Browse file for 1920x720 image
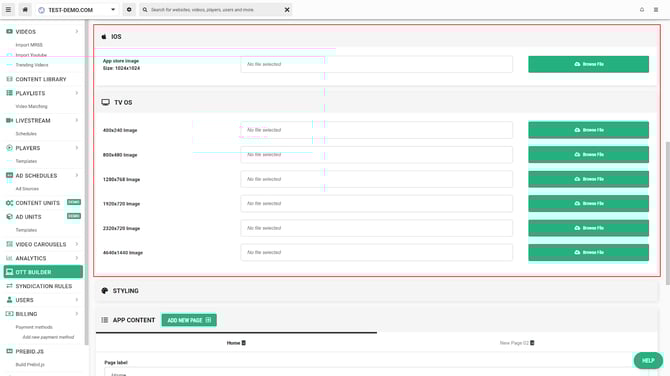Viewport: 670px width, 376px height. click(x=588, y=203)
